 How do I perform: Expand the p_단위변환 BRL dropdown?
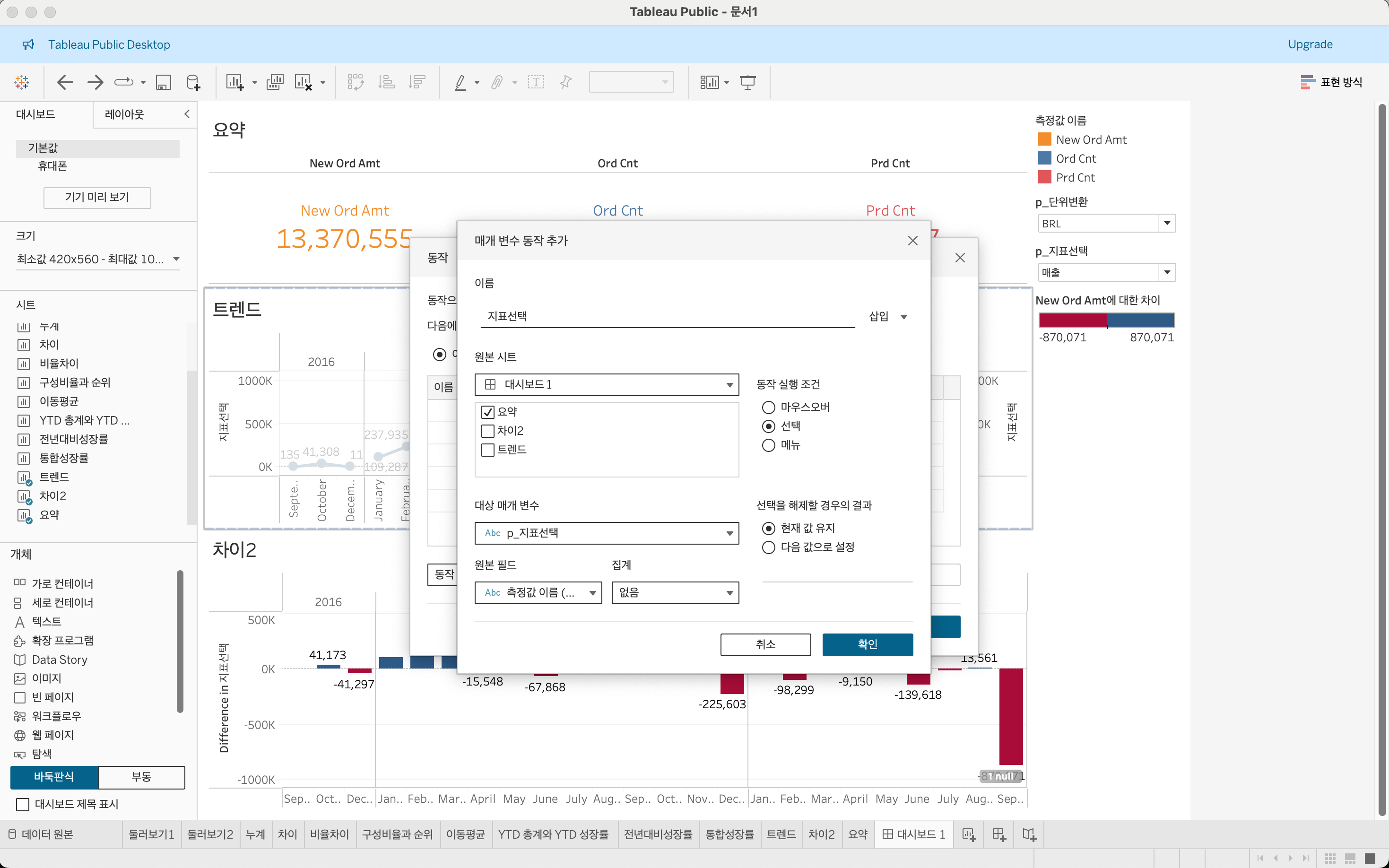pyautogui.click(x=1167, y=223)
